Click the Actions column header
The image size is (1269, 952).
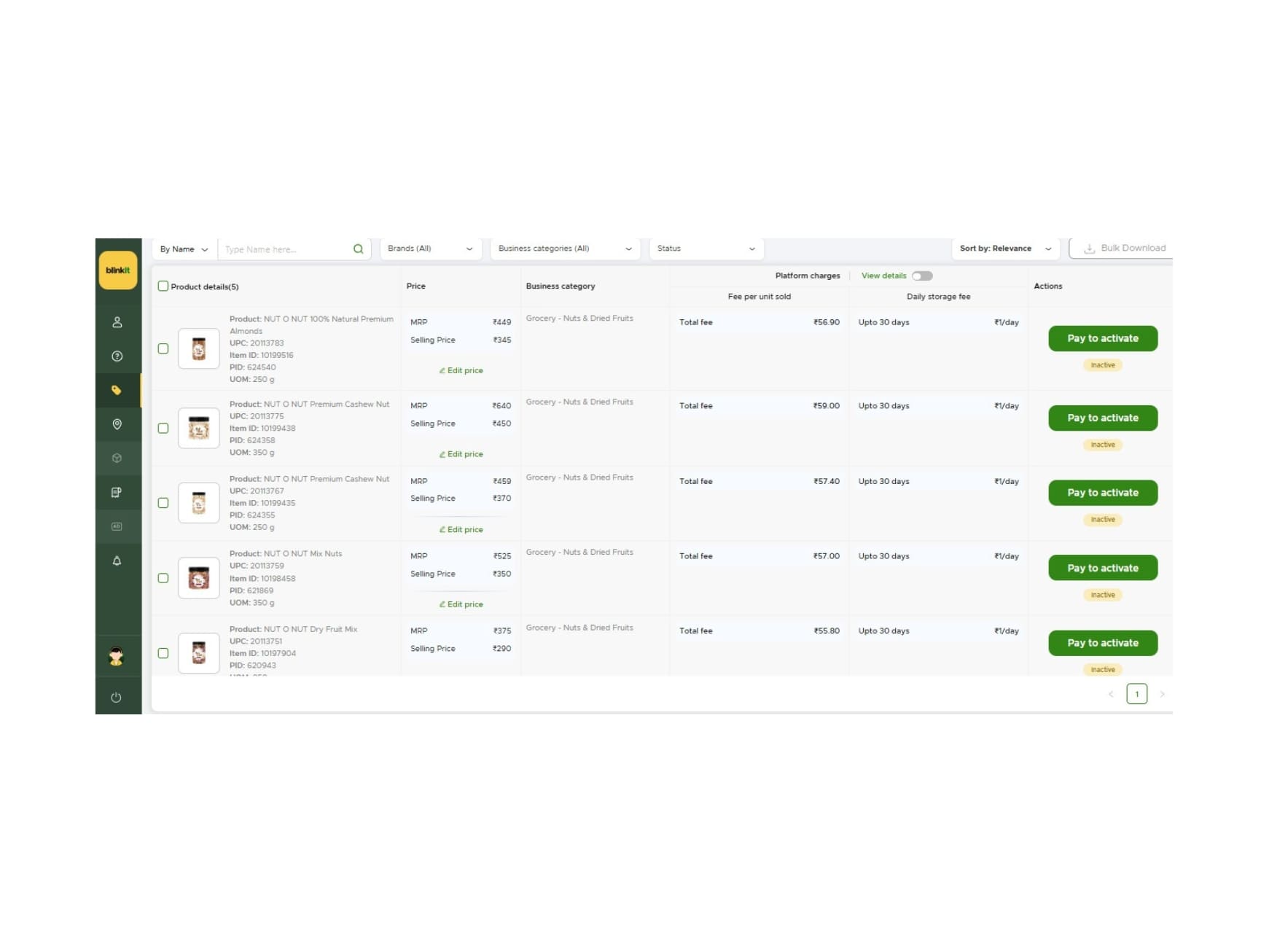pyautogui.click(x=1048, y=286)
